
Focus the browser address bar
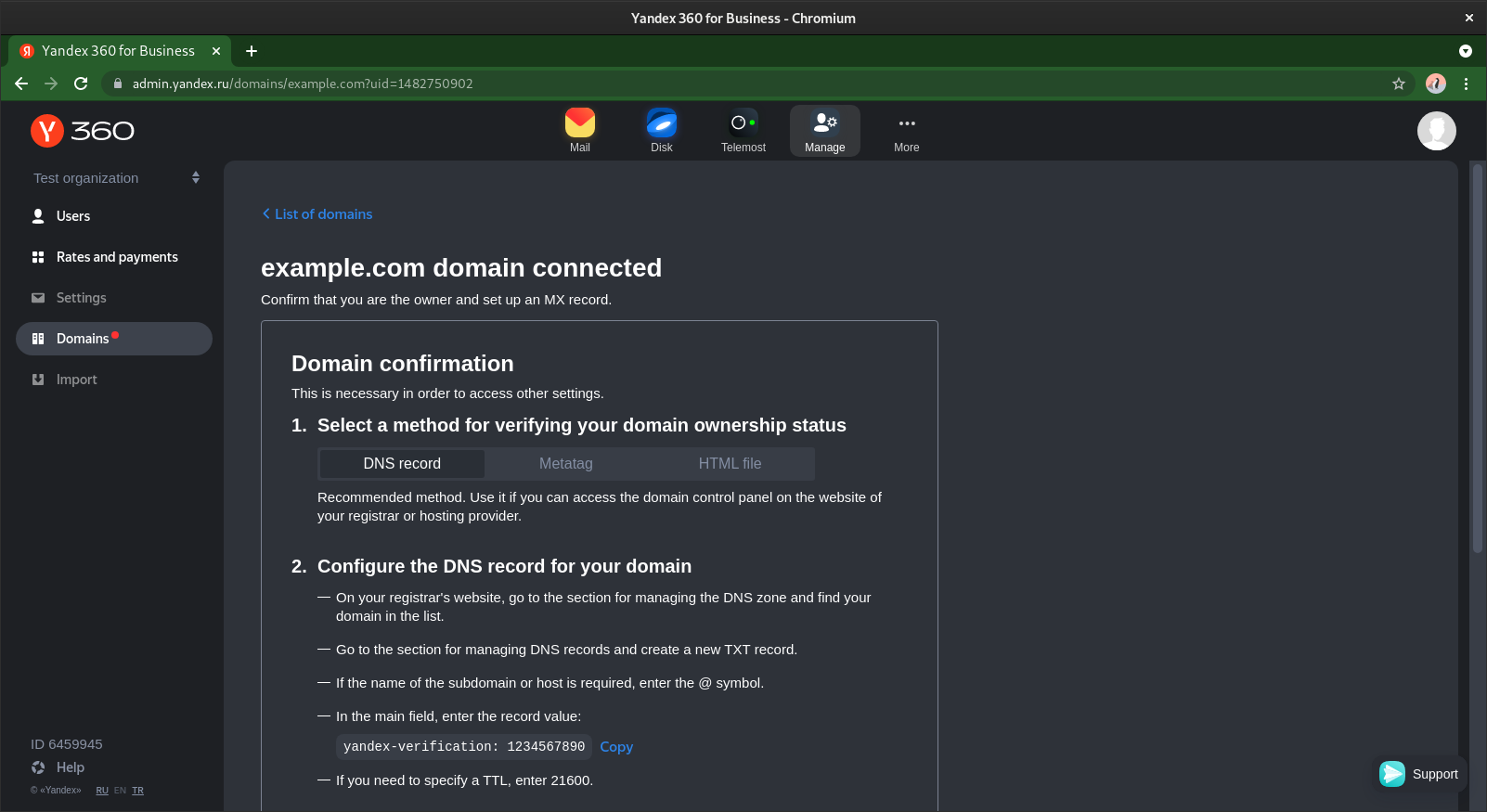(756, 84)
